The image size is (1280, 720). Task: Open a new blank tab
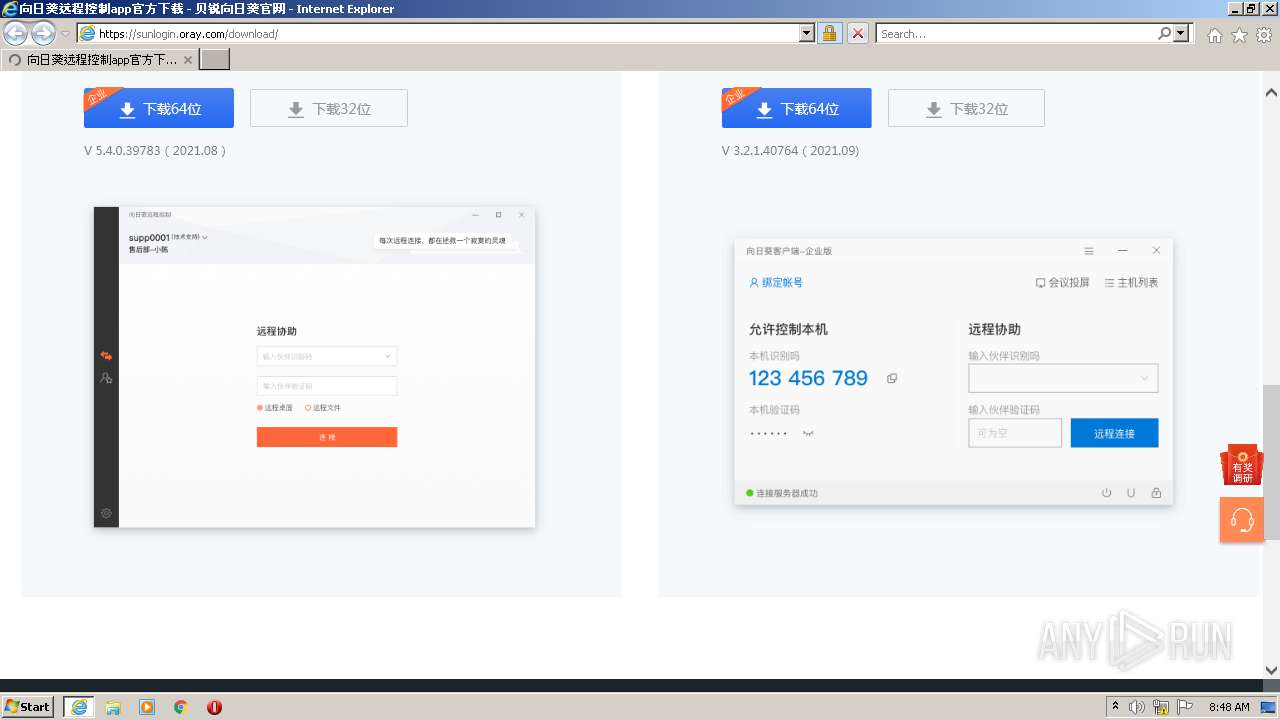click(215, 60)
